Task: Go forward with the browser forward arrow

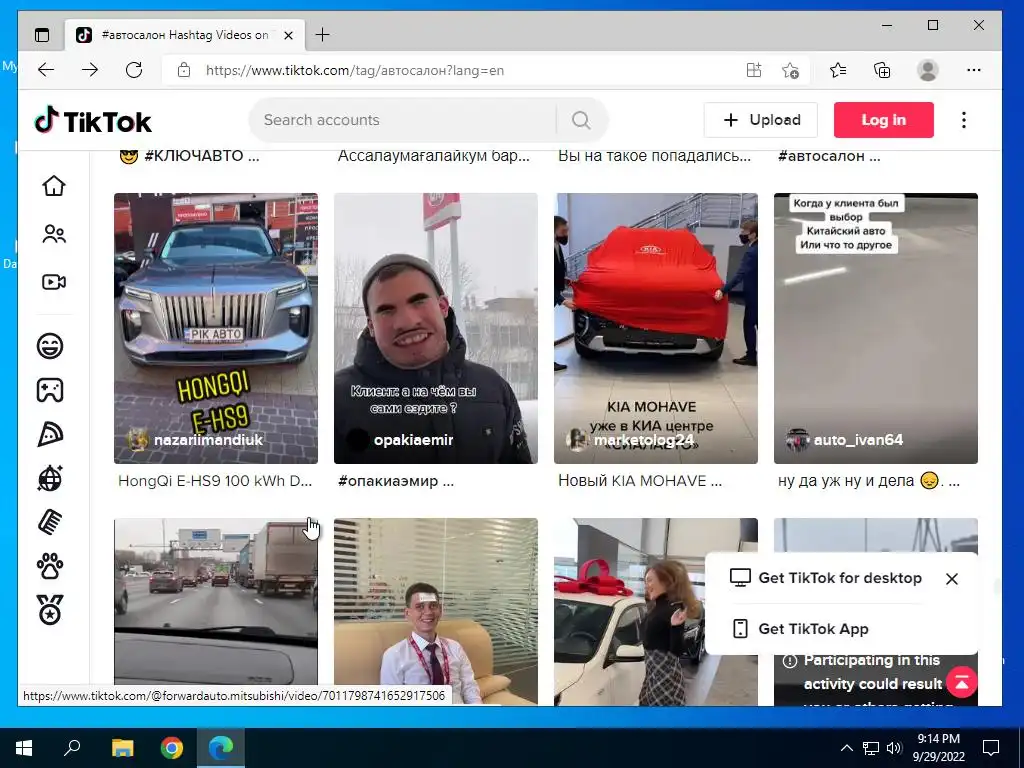Action: tap(89, 70)
